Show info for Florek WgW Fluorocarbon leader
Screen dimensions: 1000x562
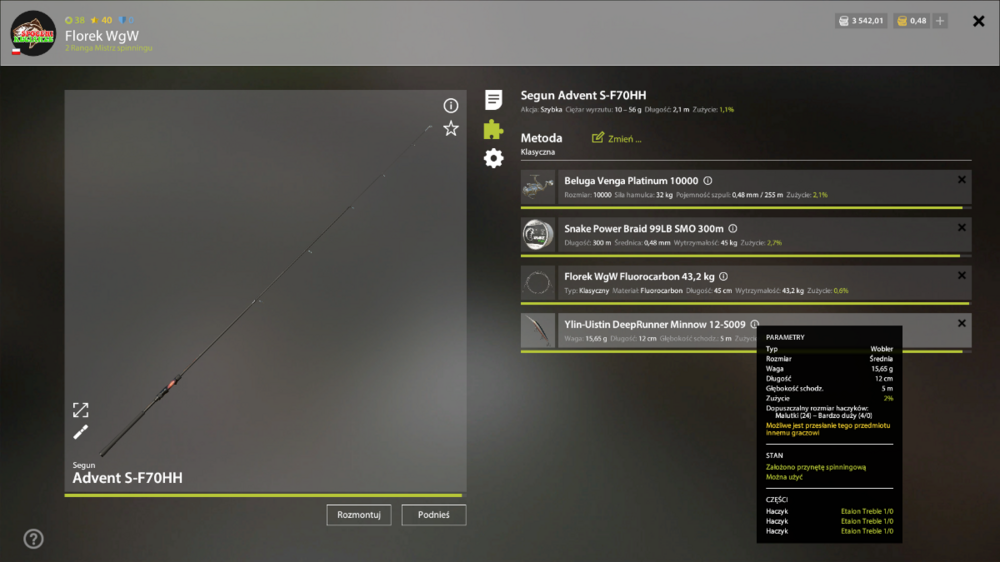pyautogui.click(x=723, y=277)
